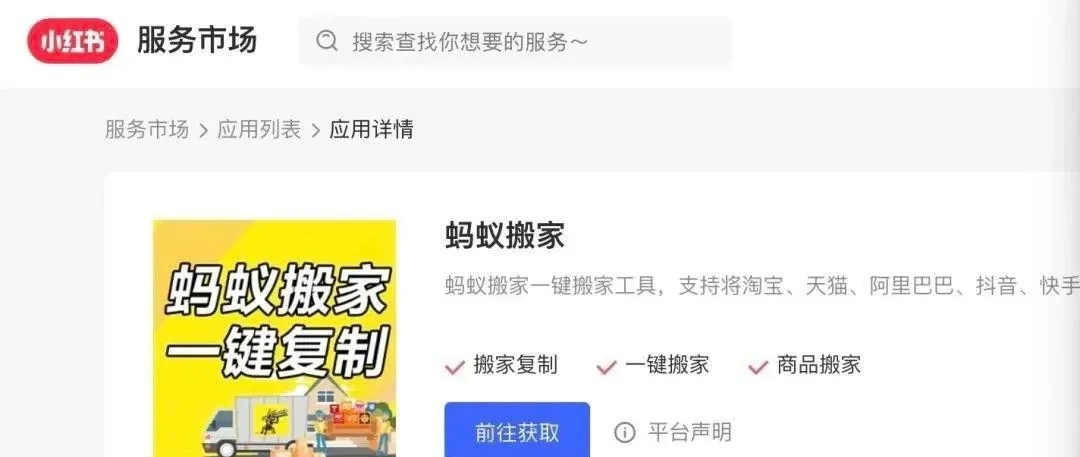1080x457 pixels.
Task: Open the 平台声明 text link
Action: pyautogui.click(x=689, y=433)
